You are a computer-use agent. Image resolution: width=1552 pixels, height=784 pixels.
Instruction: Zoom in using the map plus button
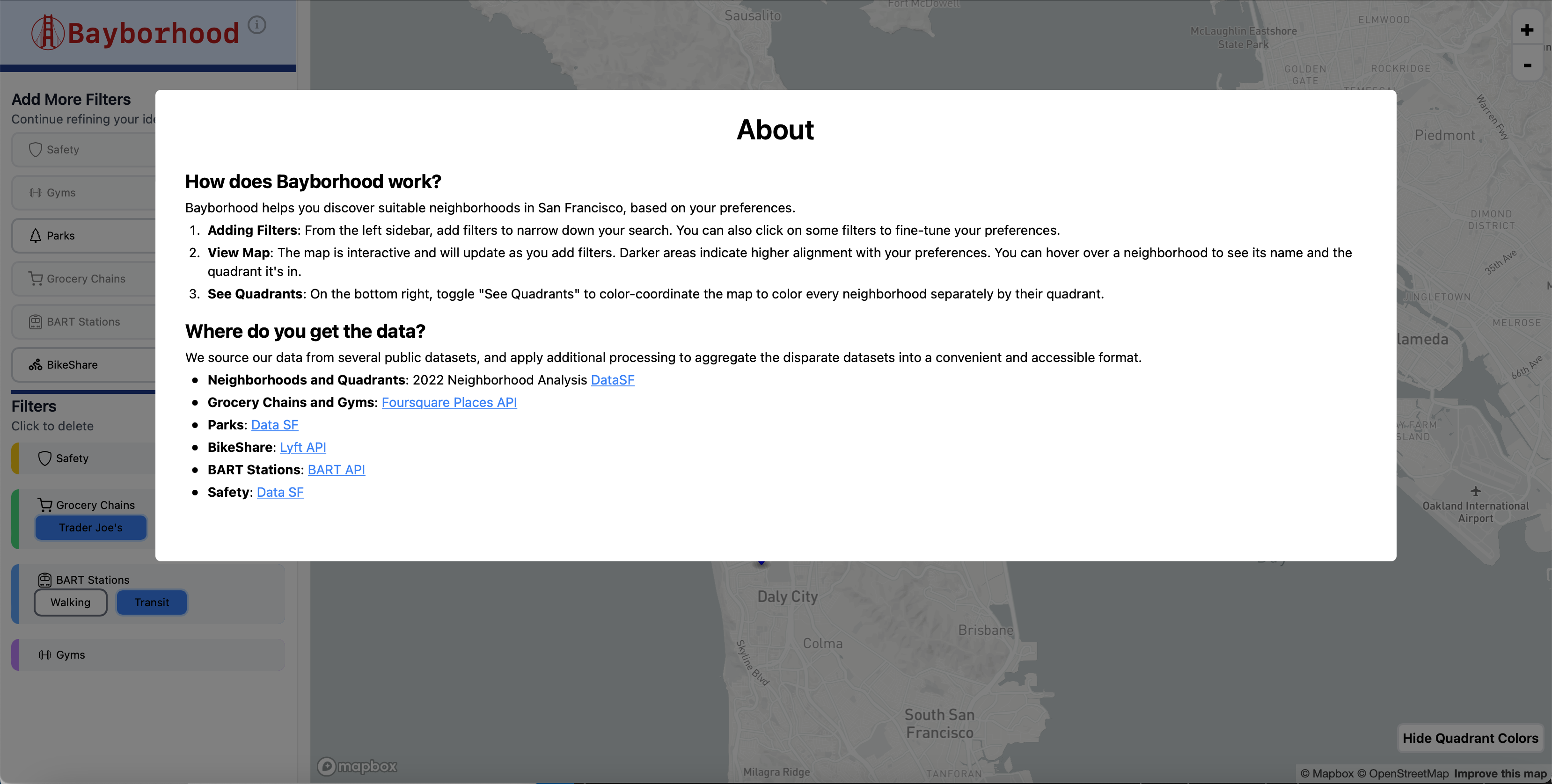point(1527,30)
